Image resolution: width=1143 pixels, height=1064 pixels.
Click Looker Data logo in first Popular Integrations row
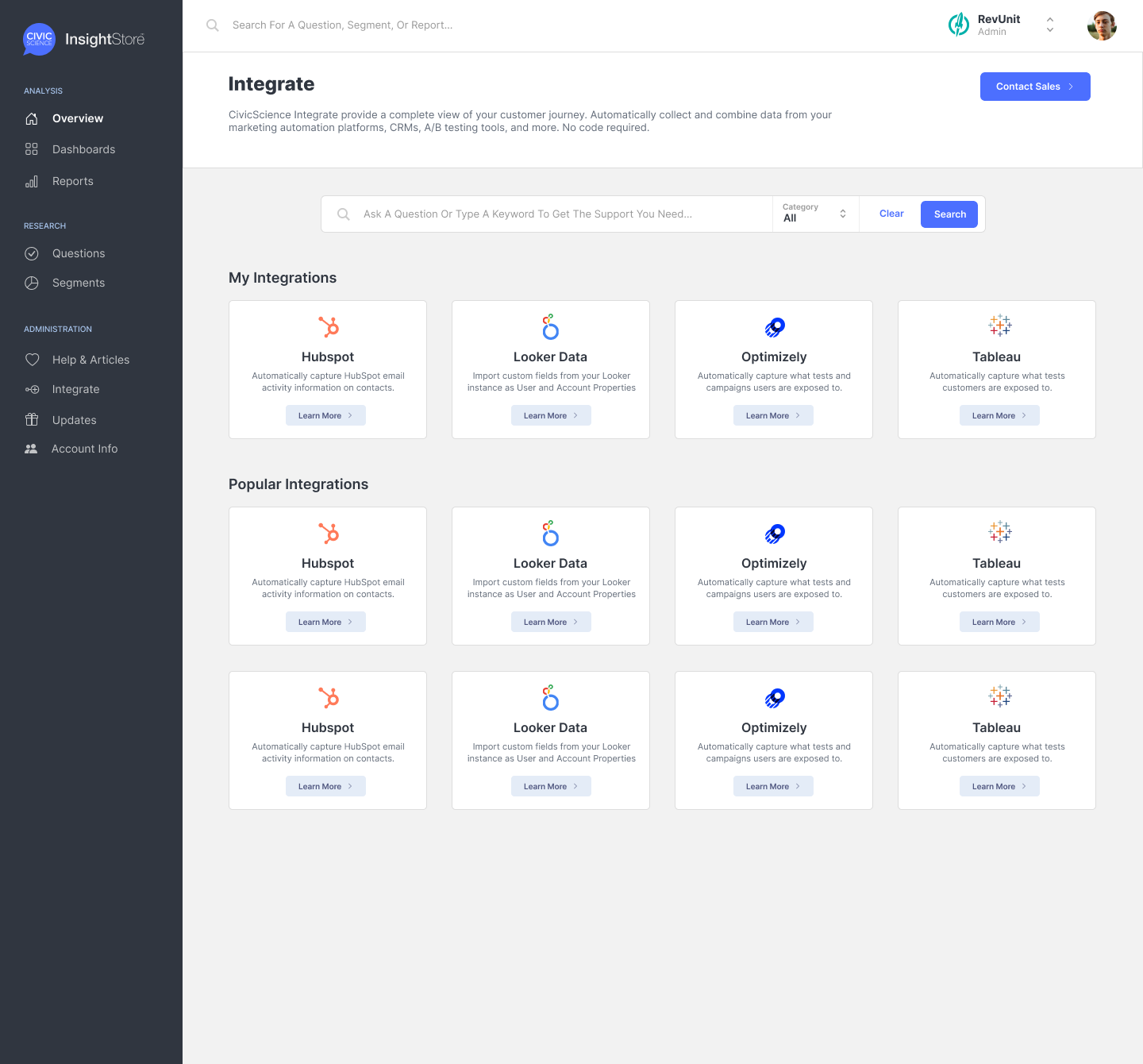(550, 533)
